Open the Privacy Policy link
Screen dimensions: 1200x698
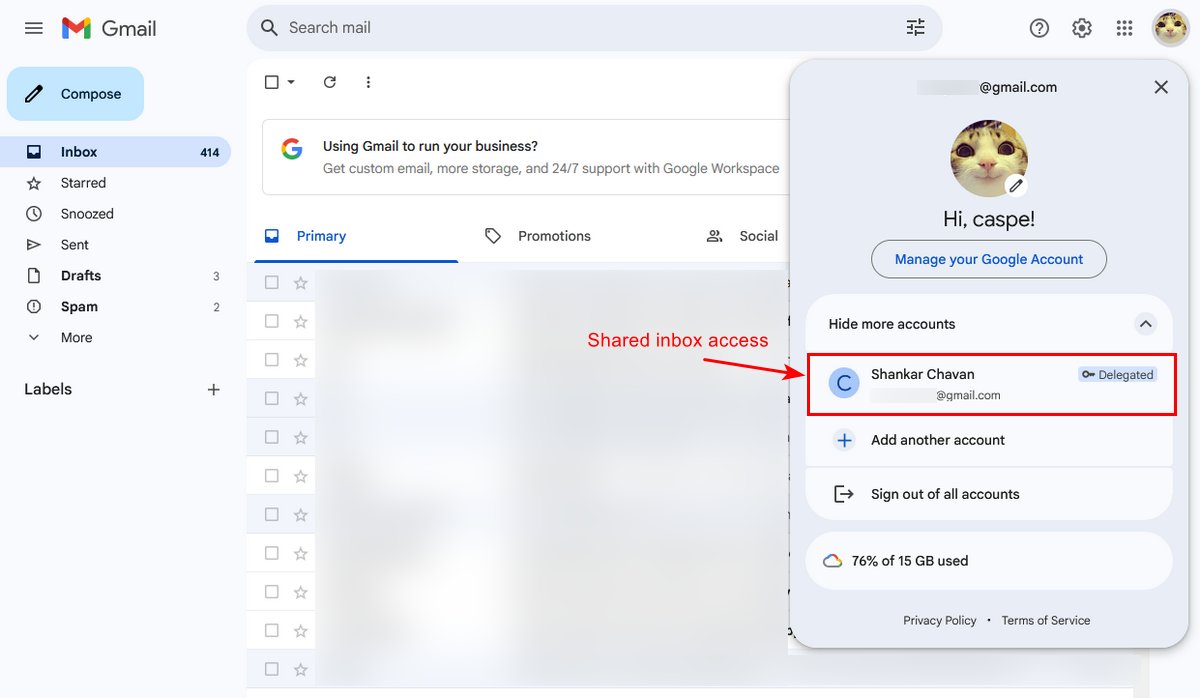[x=940, y=621]
